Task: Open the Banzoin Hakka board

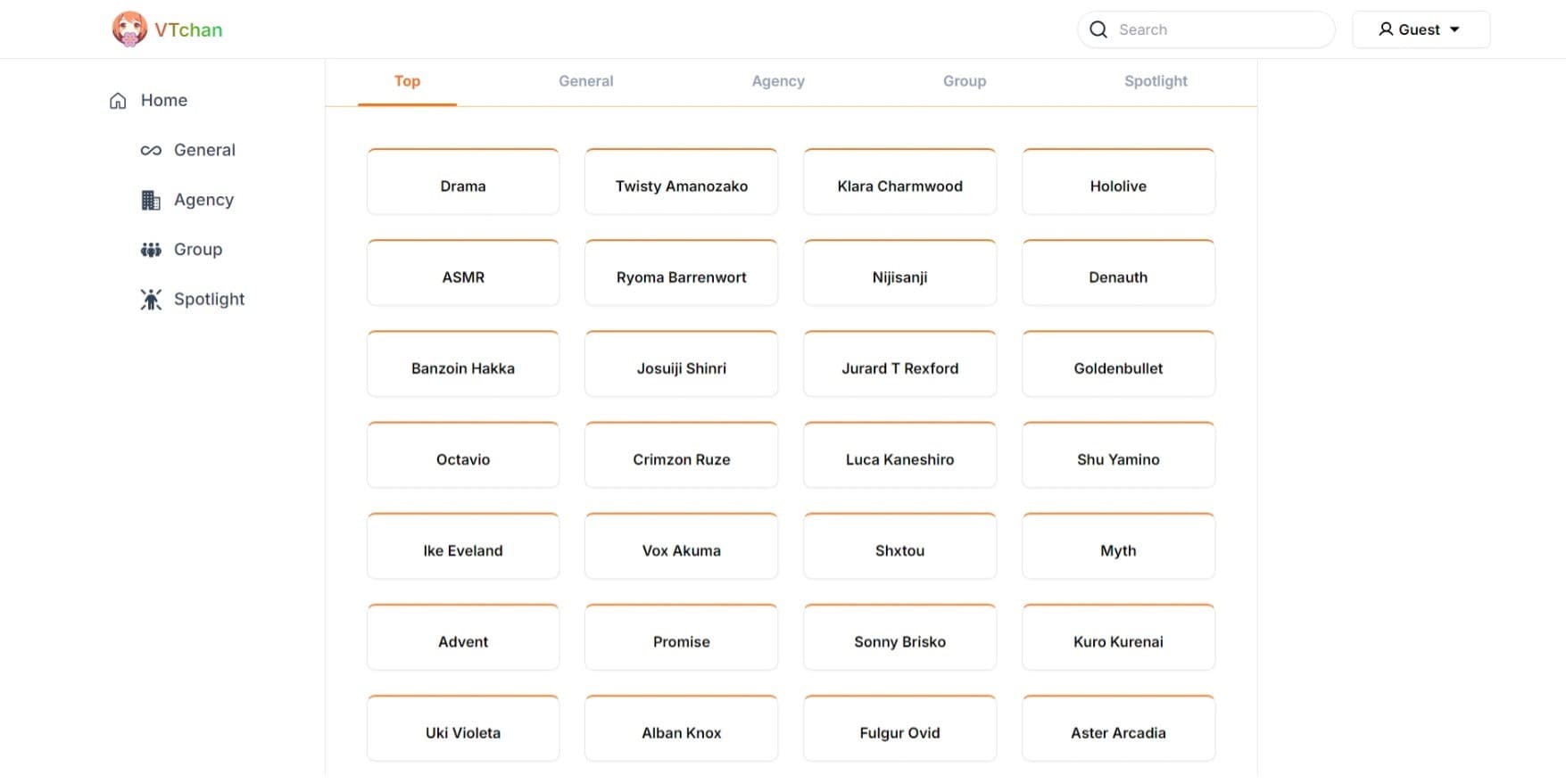Action: pyautogui.click(x=463, y=364)
